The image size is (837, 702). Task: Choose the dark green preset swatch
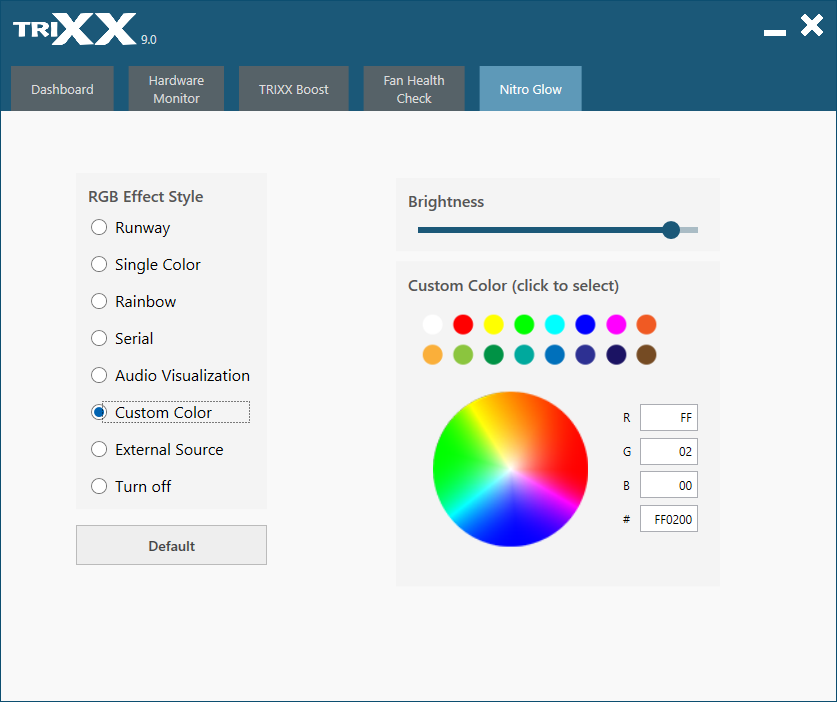pyautogui.click(x=494, y=354)
